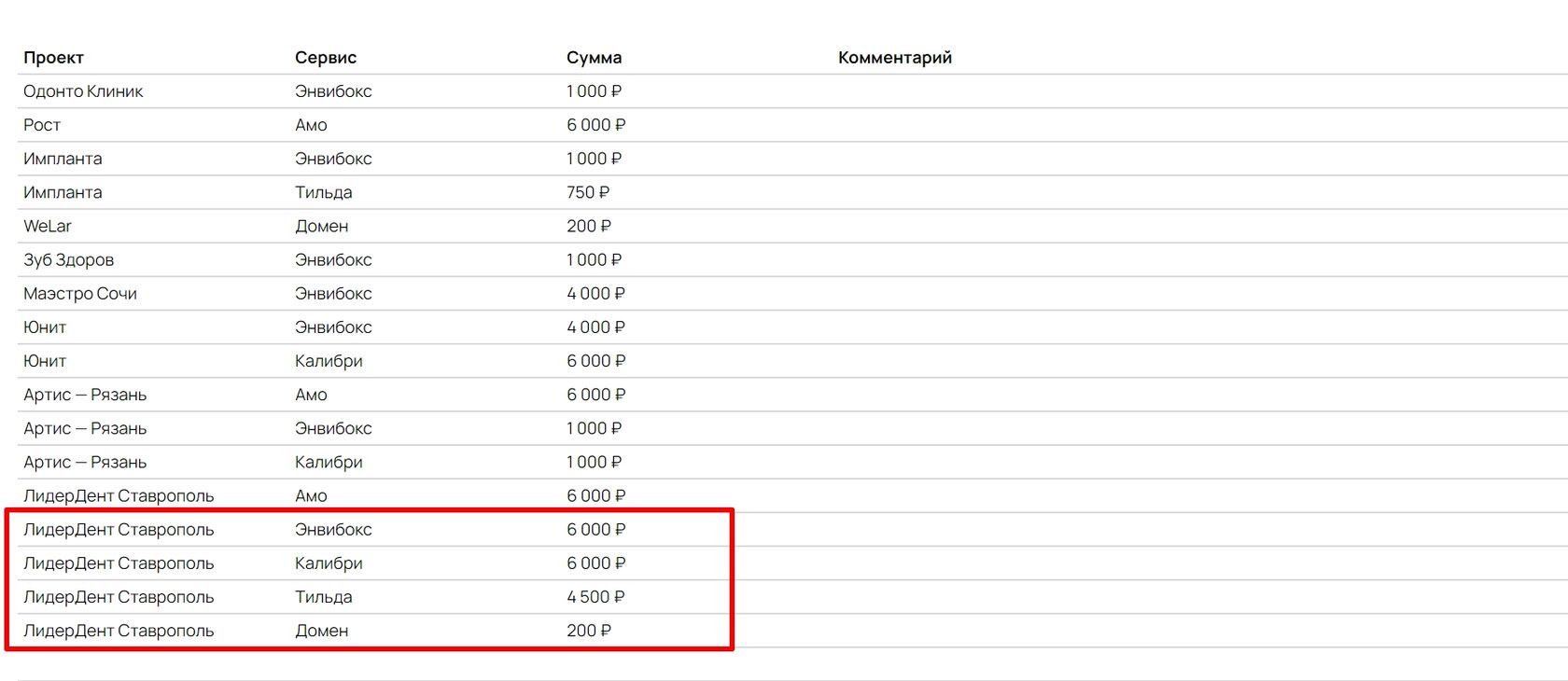Click 'Энвибокс' in the Одонто Клиник row

click(x=333, y=91)
